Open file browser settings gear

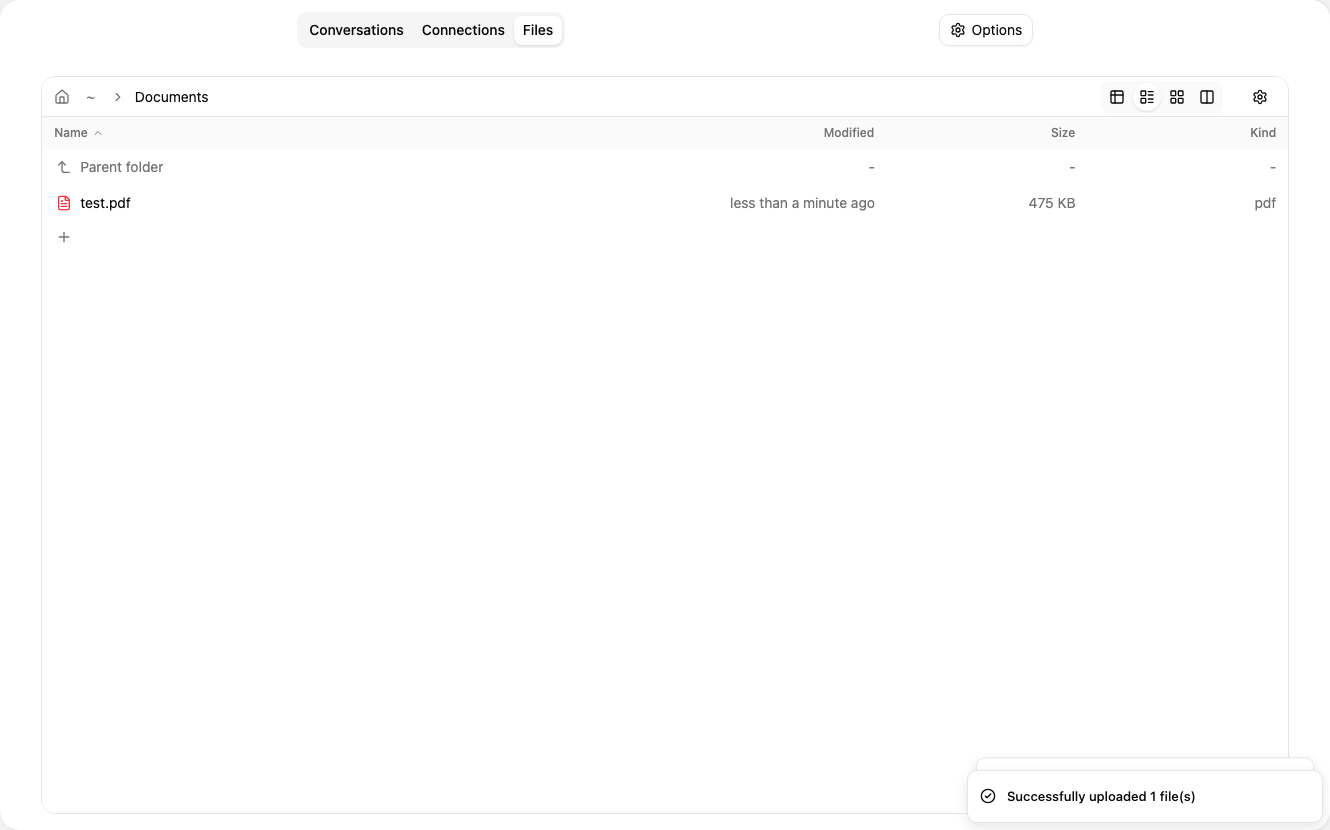[1260, 97]
